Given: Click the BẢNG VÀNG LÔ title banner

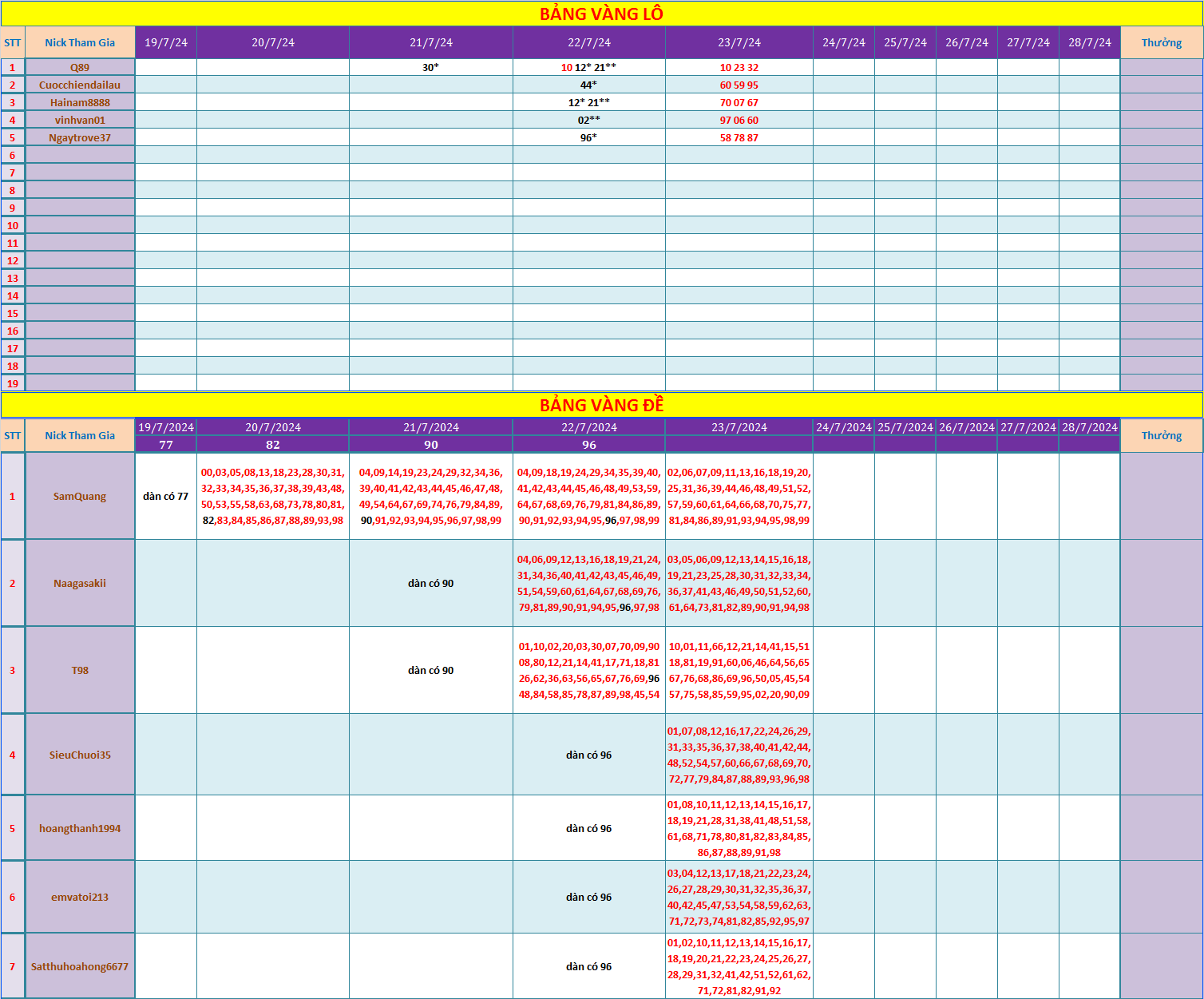Looking at the screenshot, I should (602, 14).
